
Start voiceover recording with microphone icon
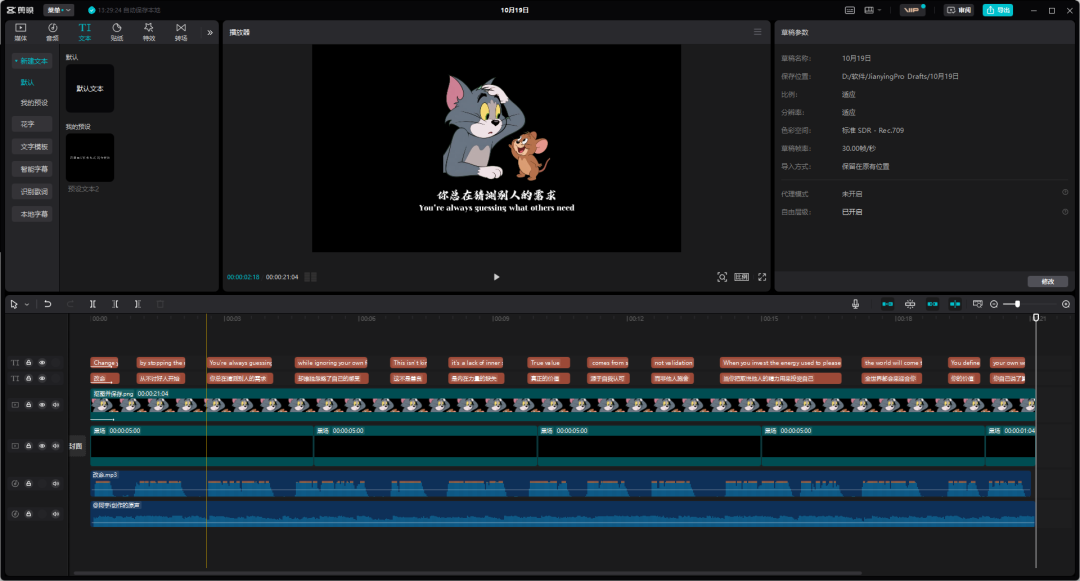(855, 304)
